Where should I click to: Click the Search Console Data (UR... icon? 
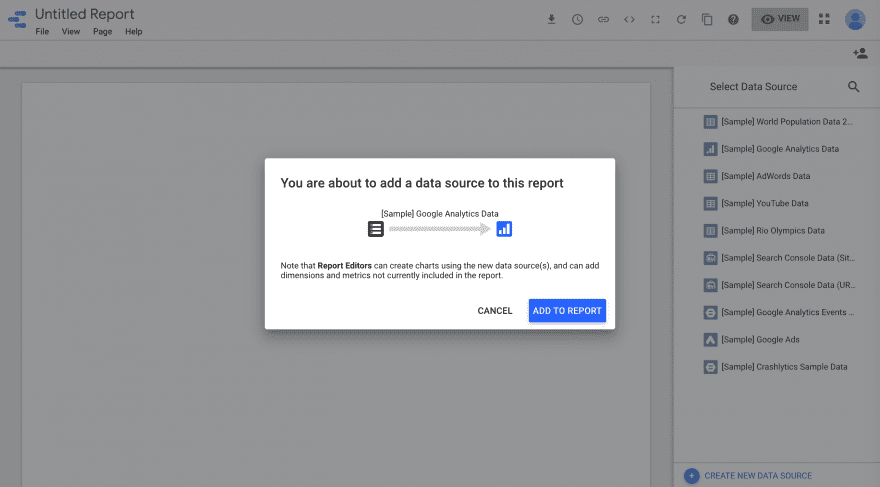(710, 285)
